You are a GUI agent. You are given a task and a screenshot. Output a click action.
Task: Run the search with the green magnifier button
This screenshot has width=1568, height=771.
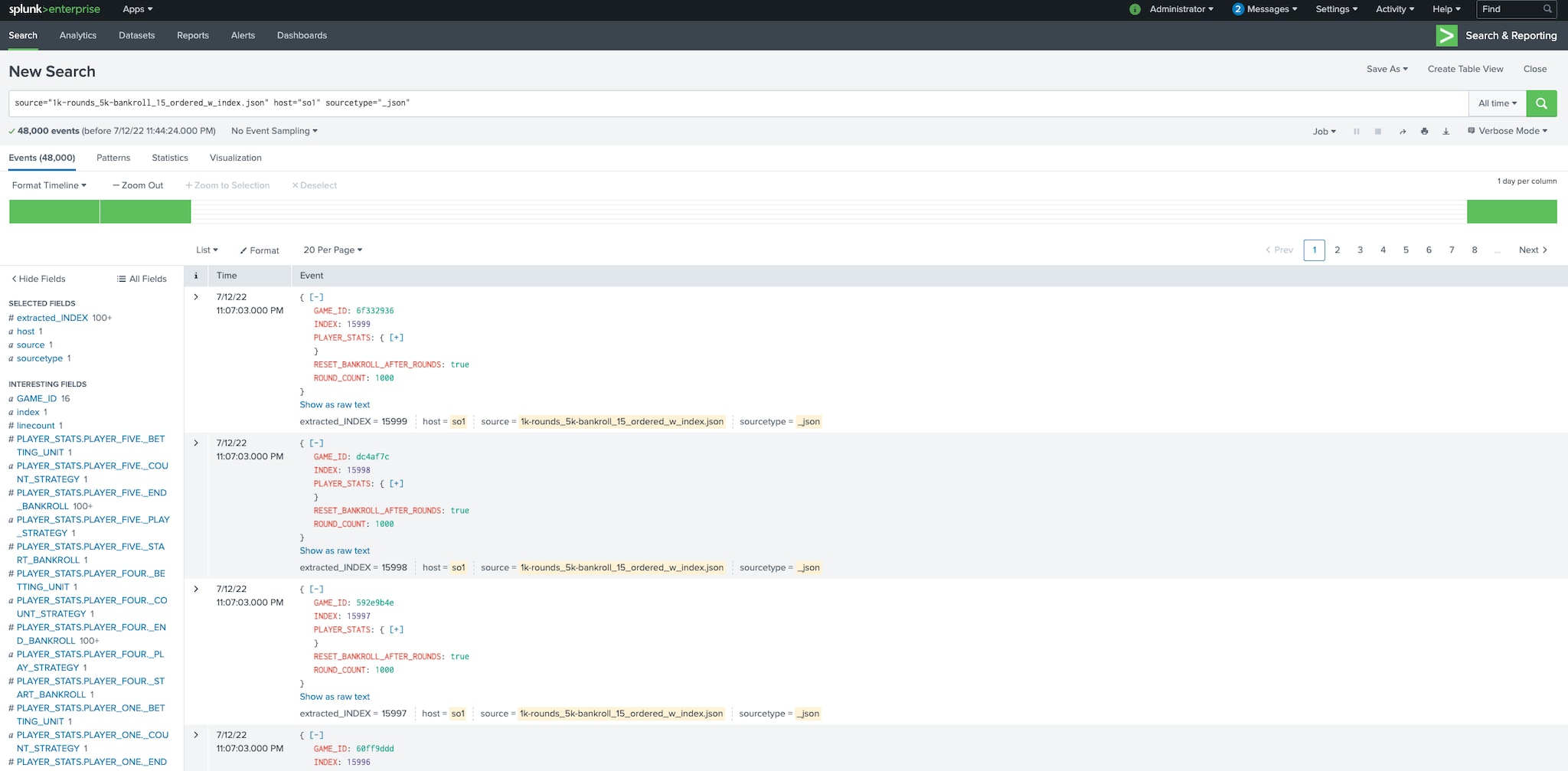(1541, 103)
